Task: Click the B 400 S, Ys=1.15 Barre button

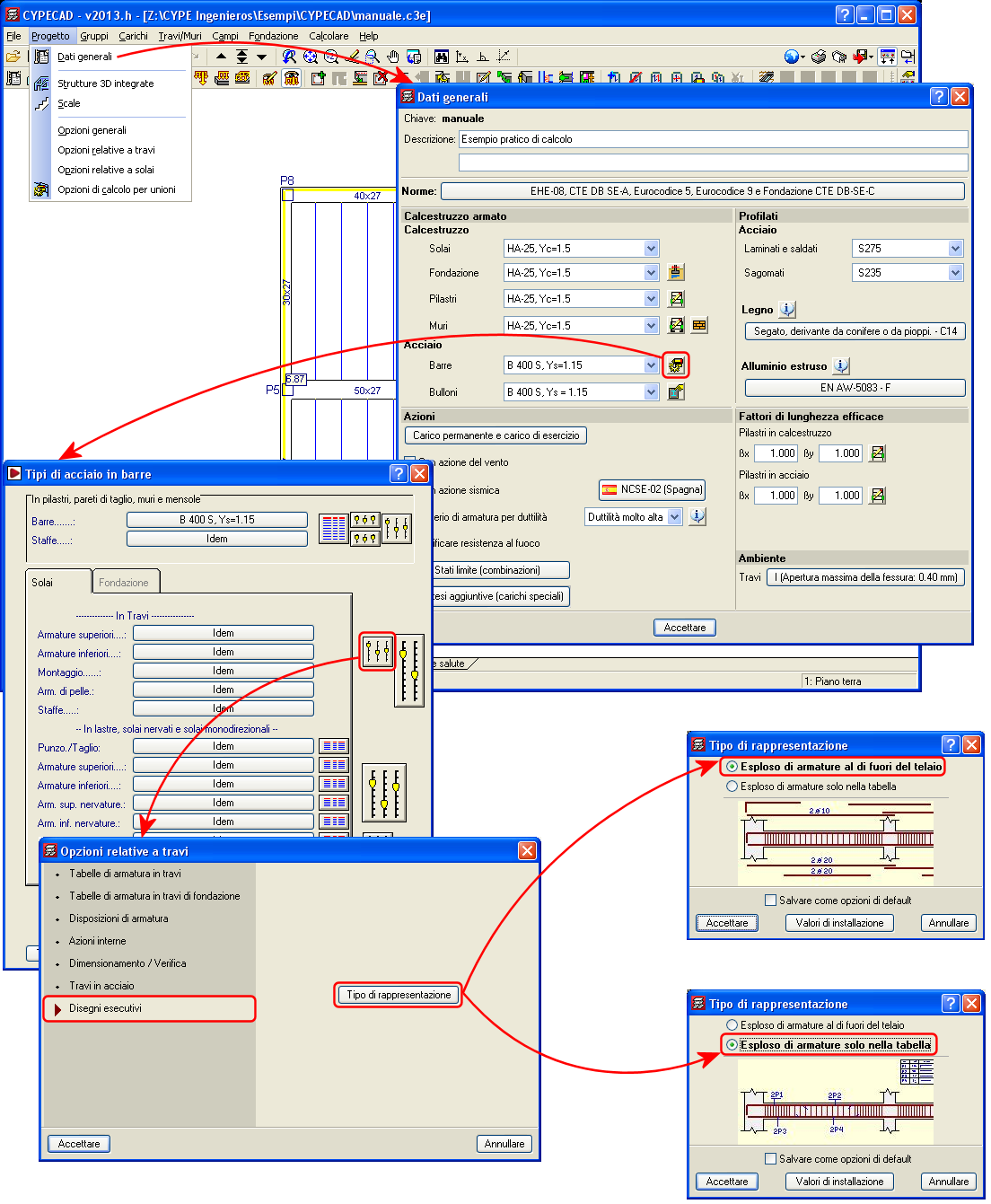Action: point(217,520)
